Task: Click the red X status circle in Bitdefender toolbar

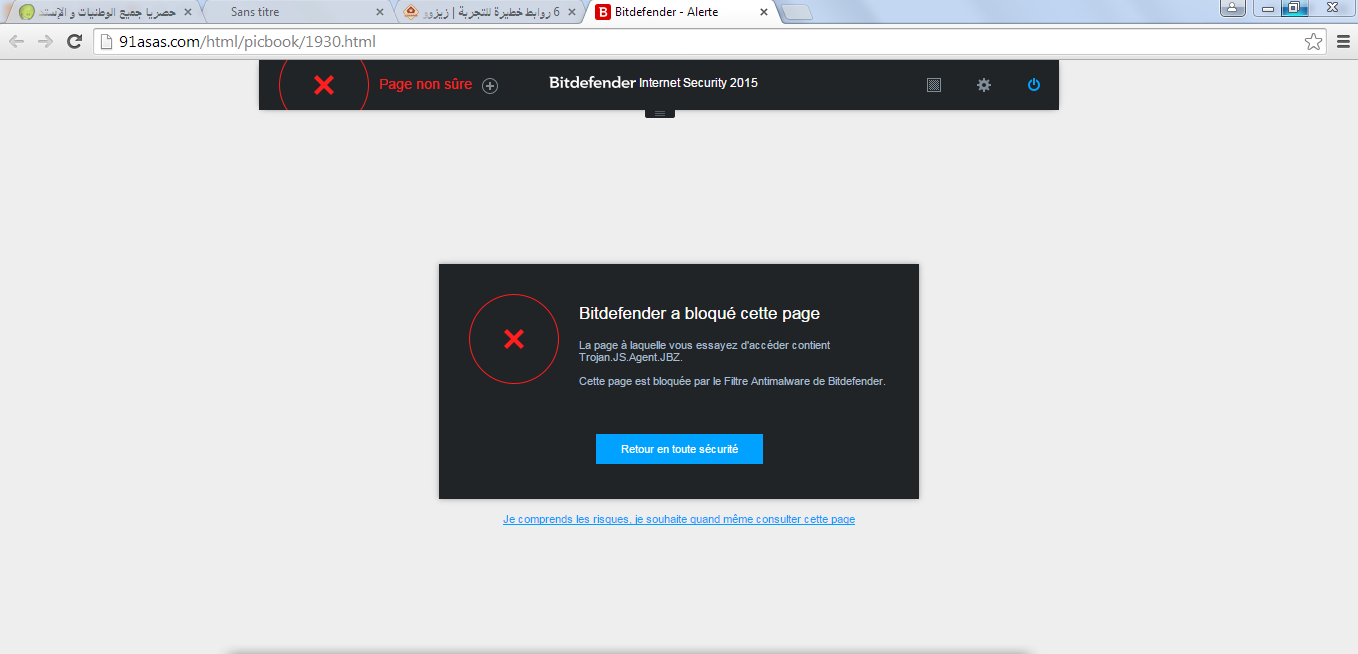Action: click(324, 85)
